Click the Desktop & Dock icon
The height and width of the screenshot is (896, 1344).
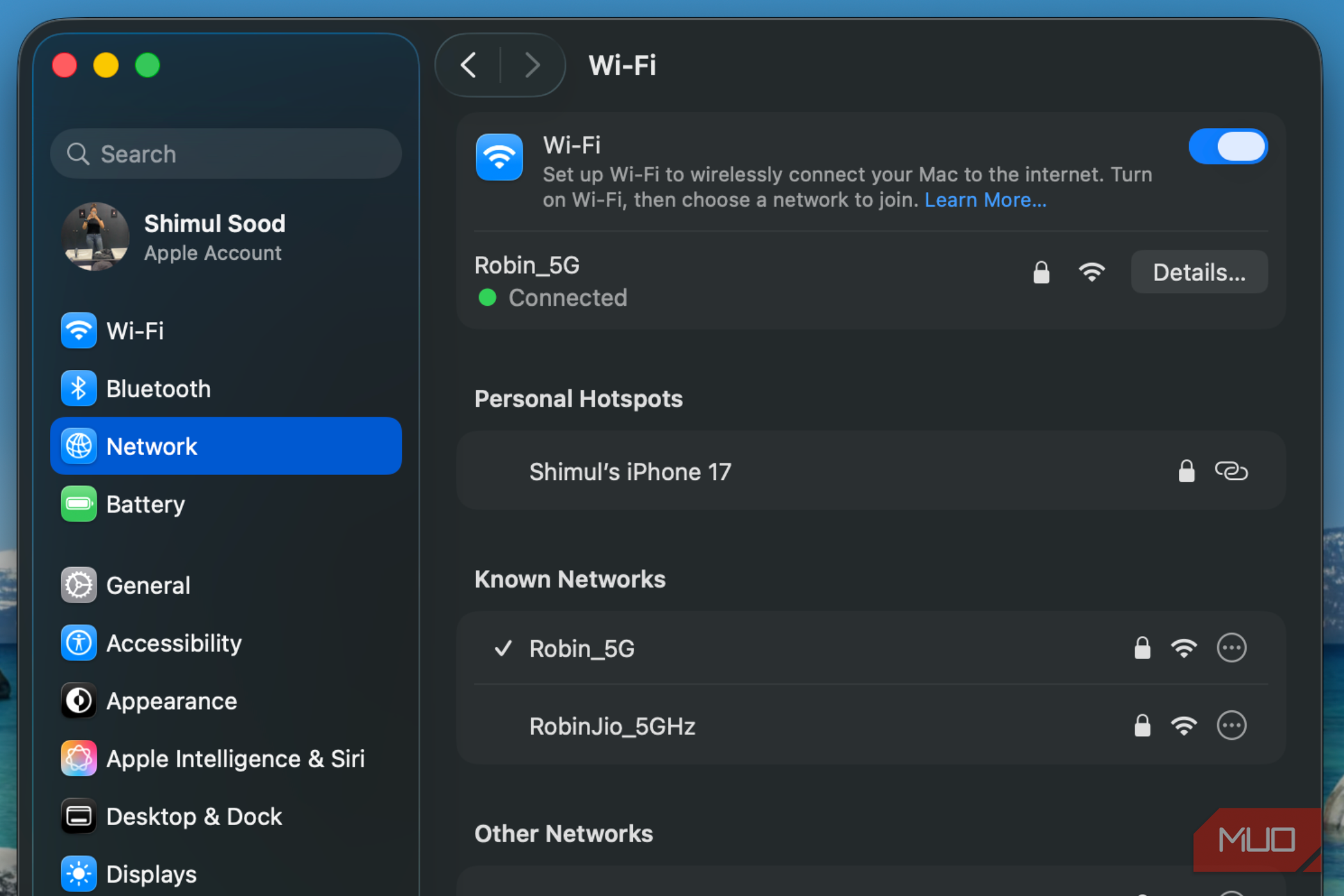tap(79, 817)
